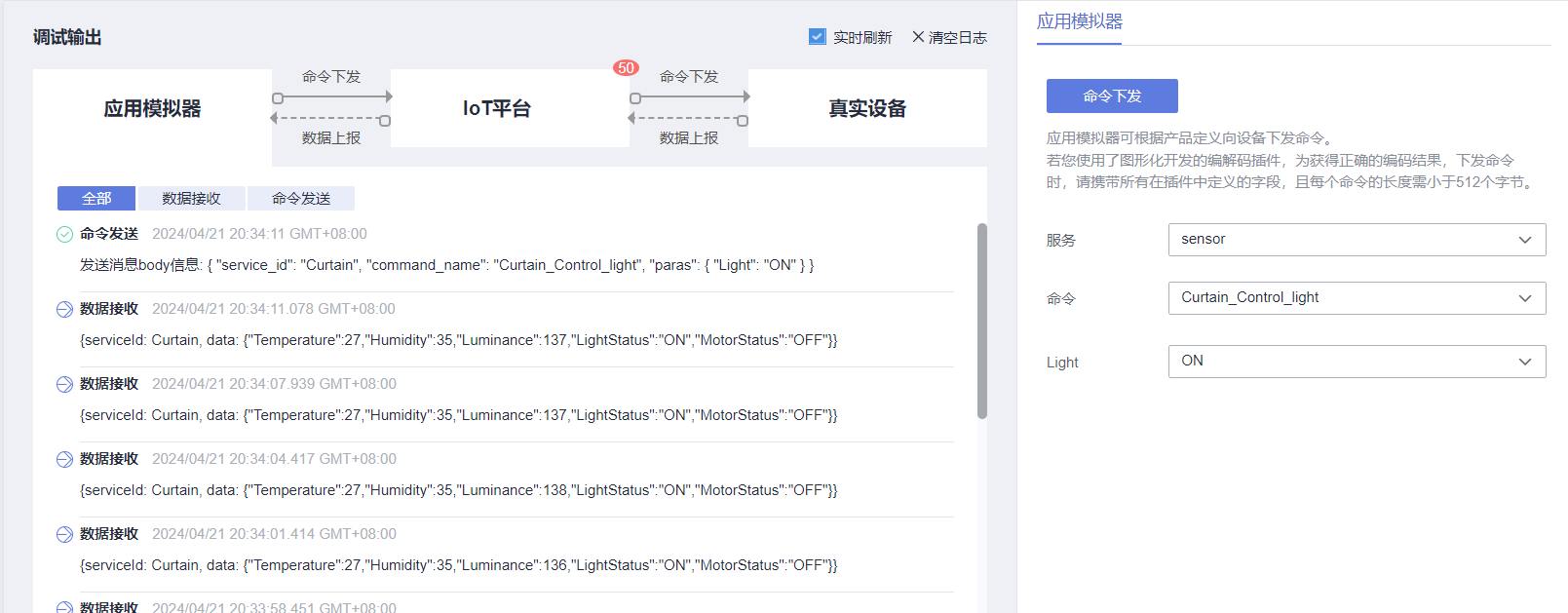The image size is (1568, 613).
Task: Open the Light dropdown showing ON
Action: tap(1357, 362)
